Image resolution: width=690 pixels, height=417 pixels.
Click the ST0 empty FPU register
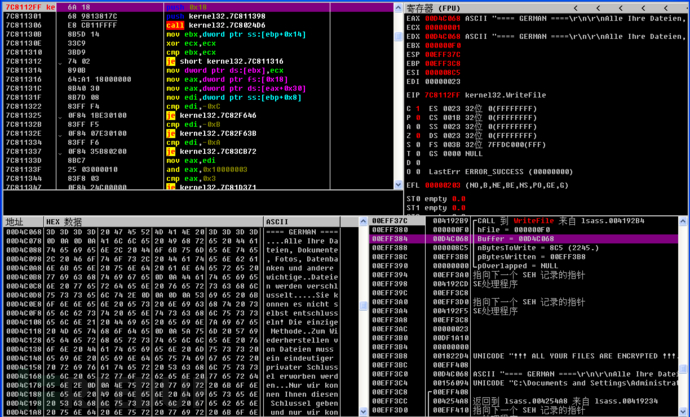[x=436, y=199]
